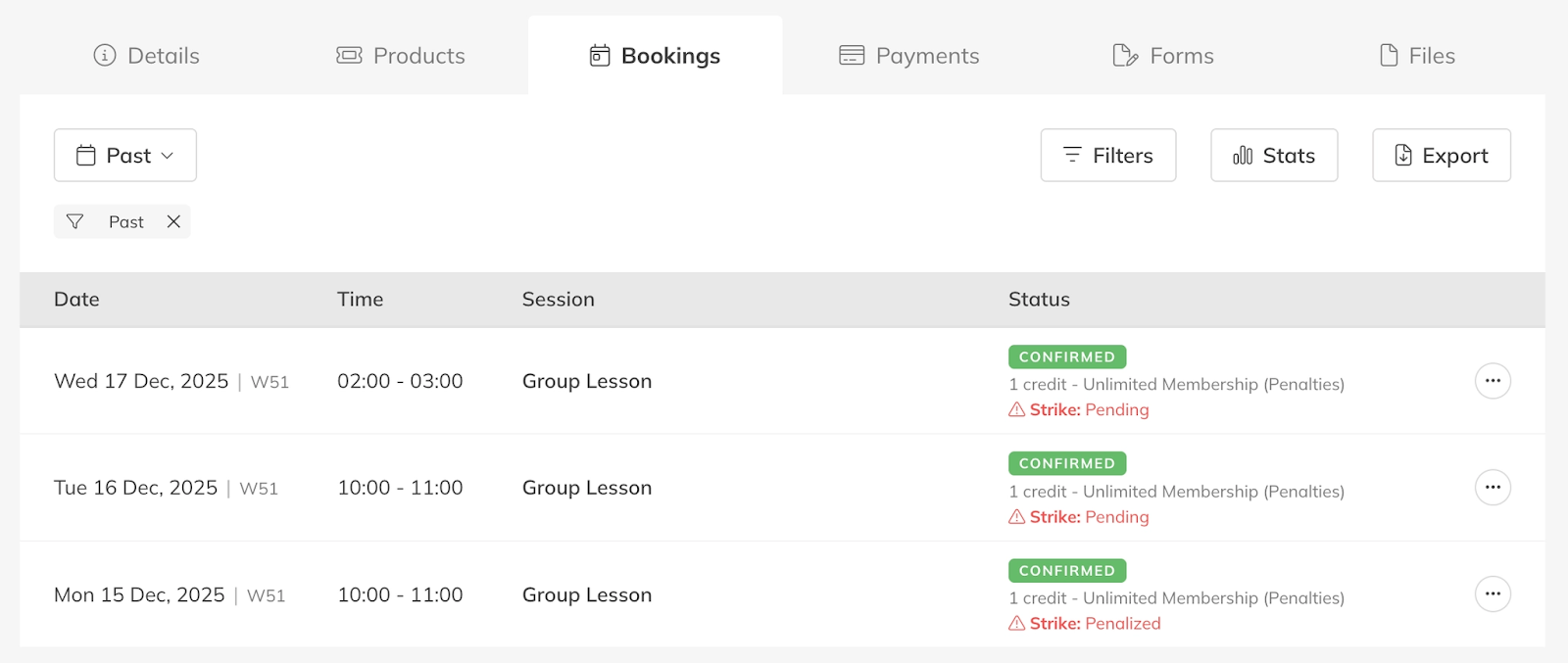Click the funnel icon in the filter chip
This screenshot has height=663, width=1568.
coord(74,222)
